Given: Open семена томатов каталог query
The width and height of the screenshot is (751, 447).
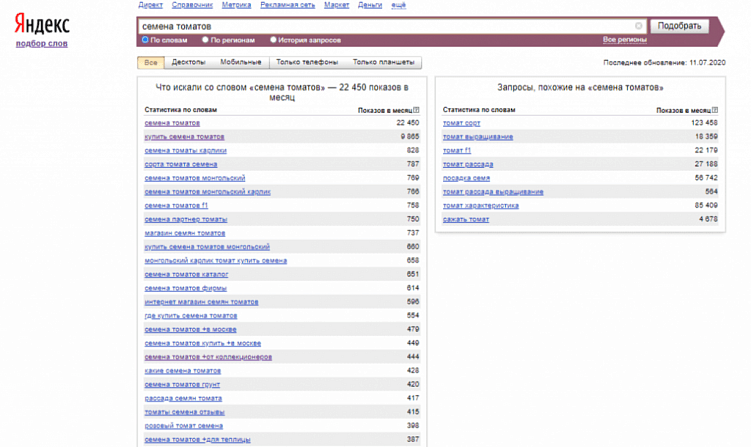Looking at the screenshot, I should coord(186,275).
